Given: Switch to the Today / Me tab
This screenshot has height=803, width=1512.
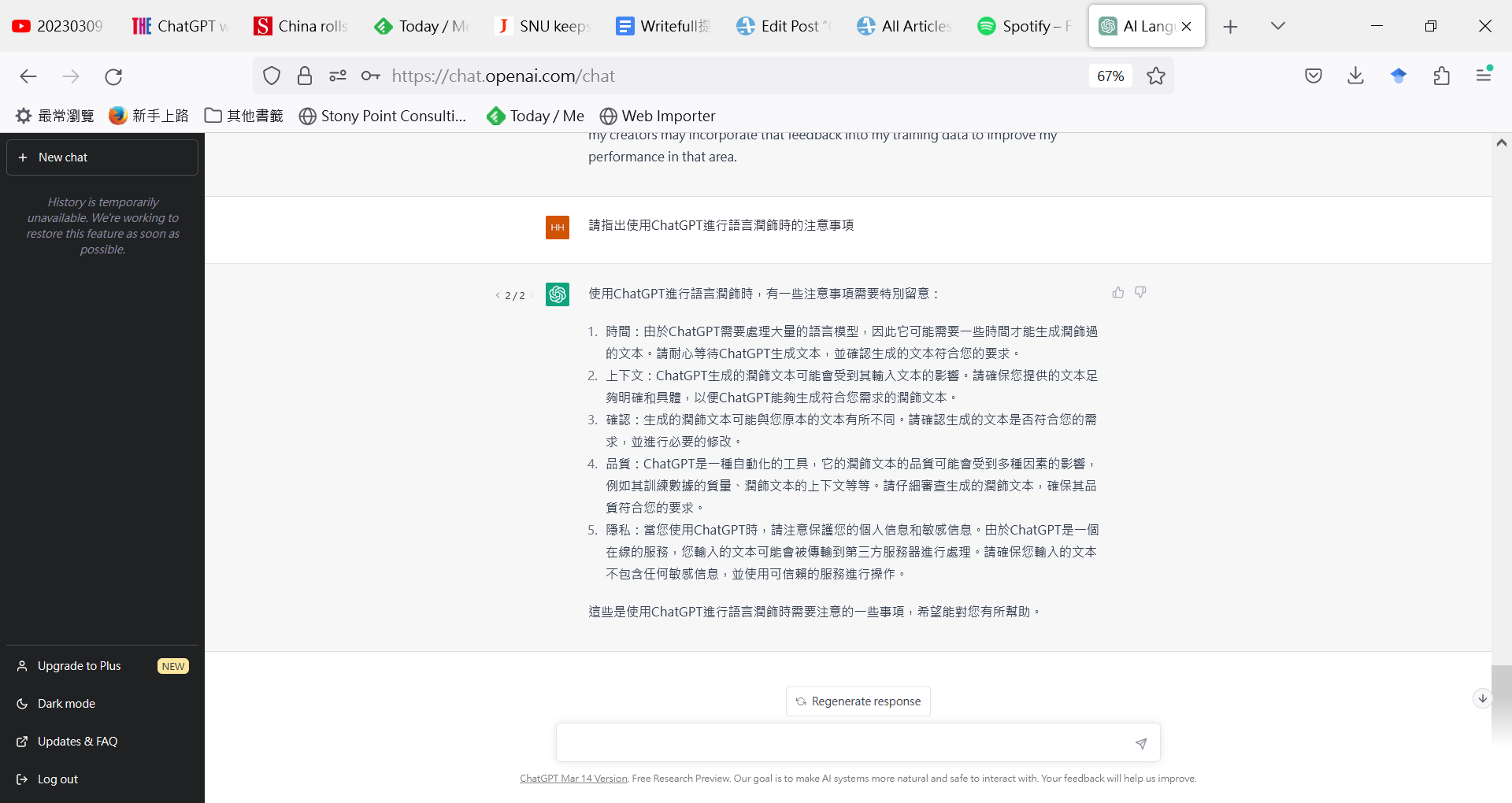Looking at the screenshot, I should (x=422, y=26).
